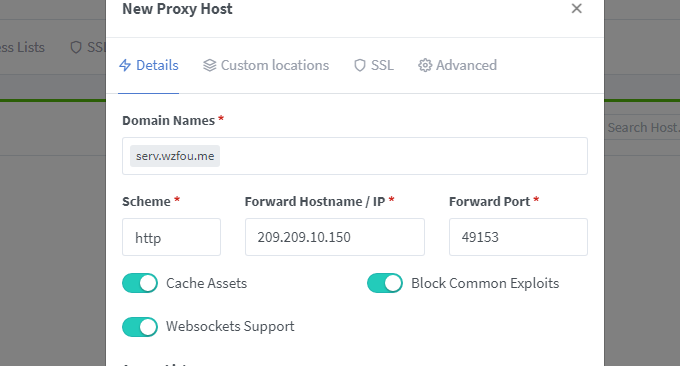Switch to the Details tab
Image resolution: width=680 pixels, height=366 pixels.
click(x=149, y=65)
